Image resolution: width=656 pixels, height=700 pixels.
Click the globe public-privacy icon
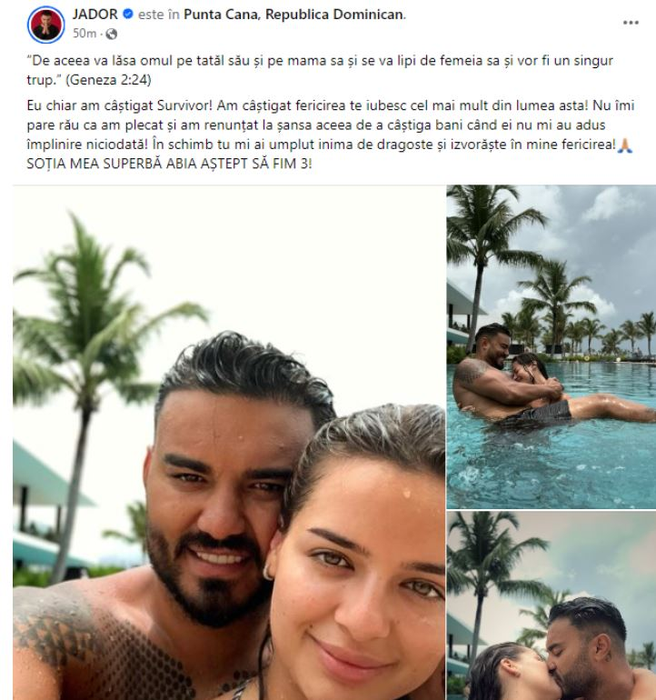[x=112, y=34]
